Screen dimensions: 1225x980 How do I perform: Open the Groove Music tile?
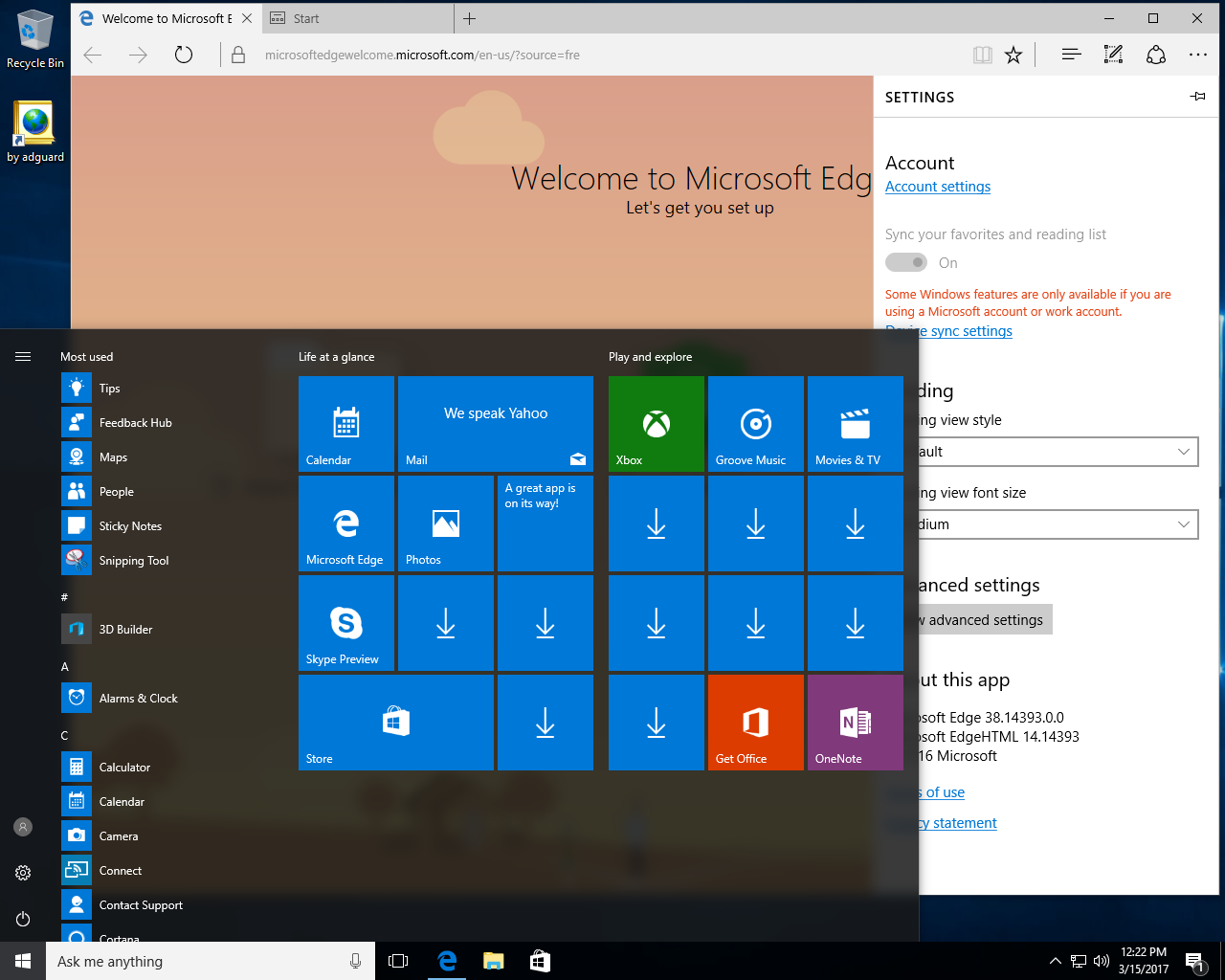[756, 424]
